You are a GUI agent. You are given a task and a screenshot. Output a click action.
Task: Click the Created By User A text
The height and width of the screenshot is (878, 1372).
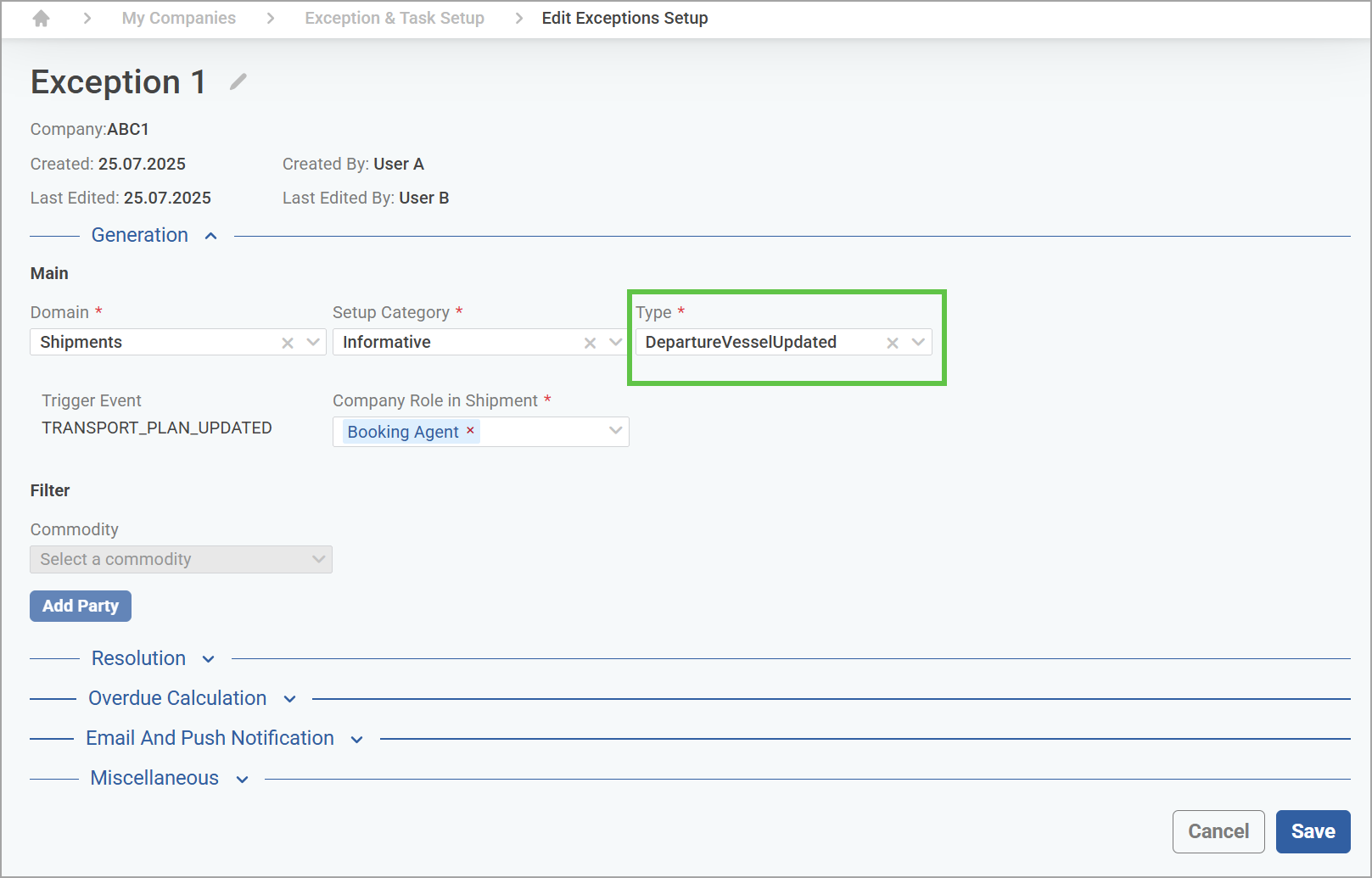(x=353, y=164)
